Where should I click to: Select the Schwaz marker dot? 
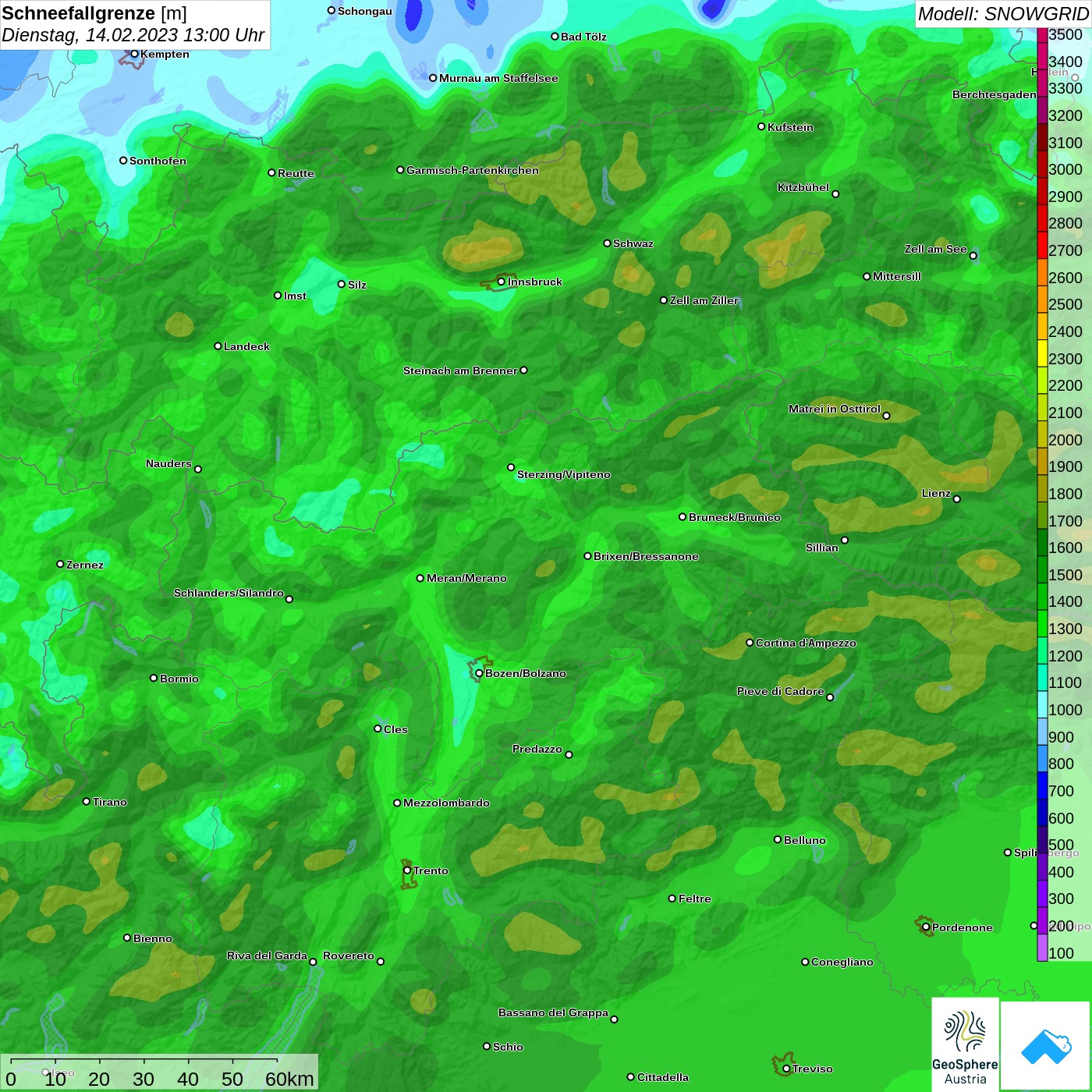607,243
